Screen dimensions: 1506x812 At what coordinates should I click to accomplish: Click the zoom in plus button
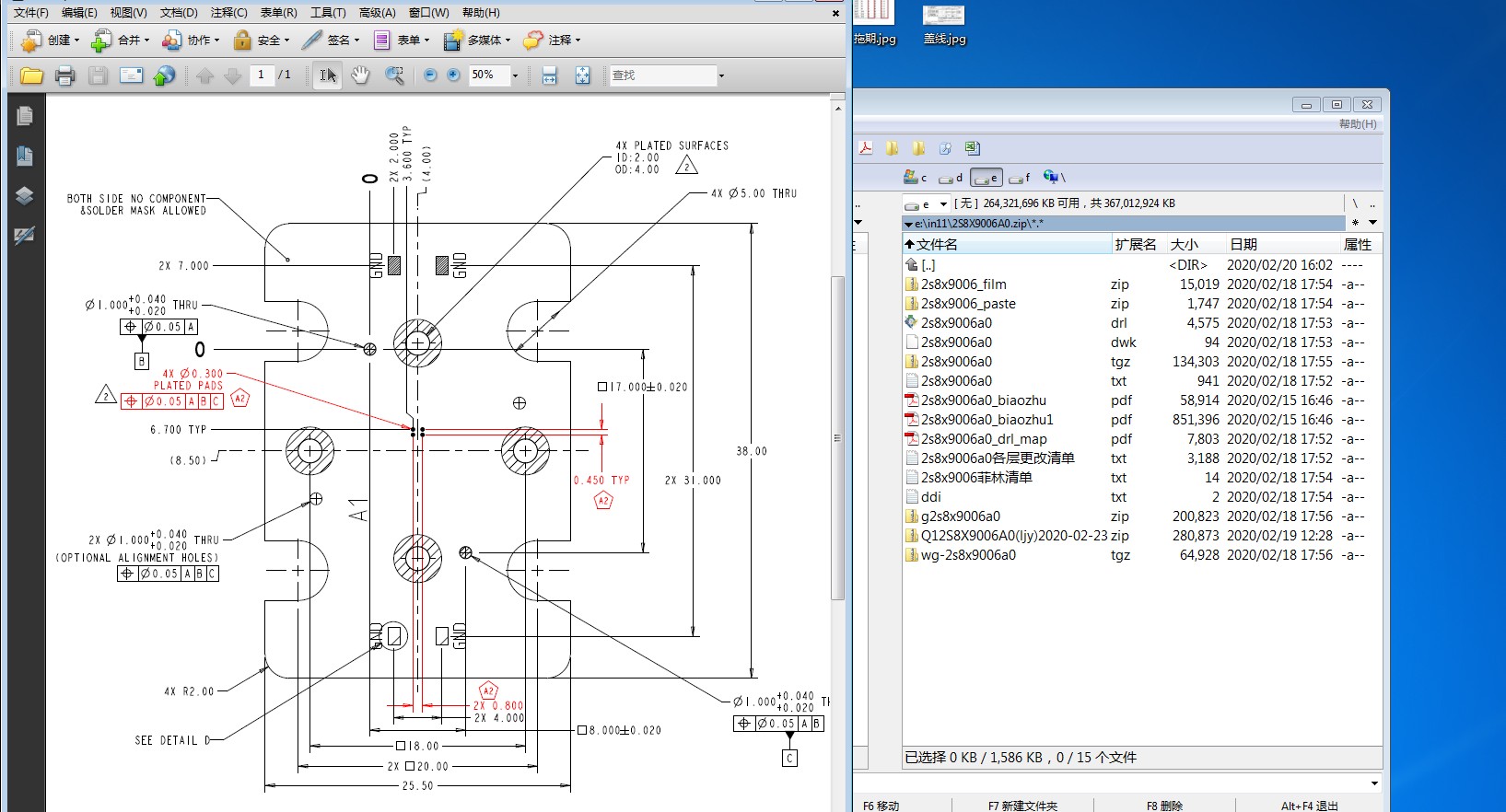(x=453, y=75)
